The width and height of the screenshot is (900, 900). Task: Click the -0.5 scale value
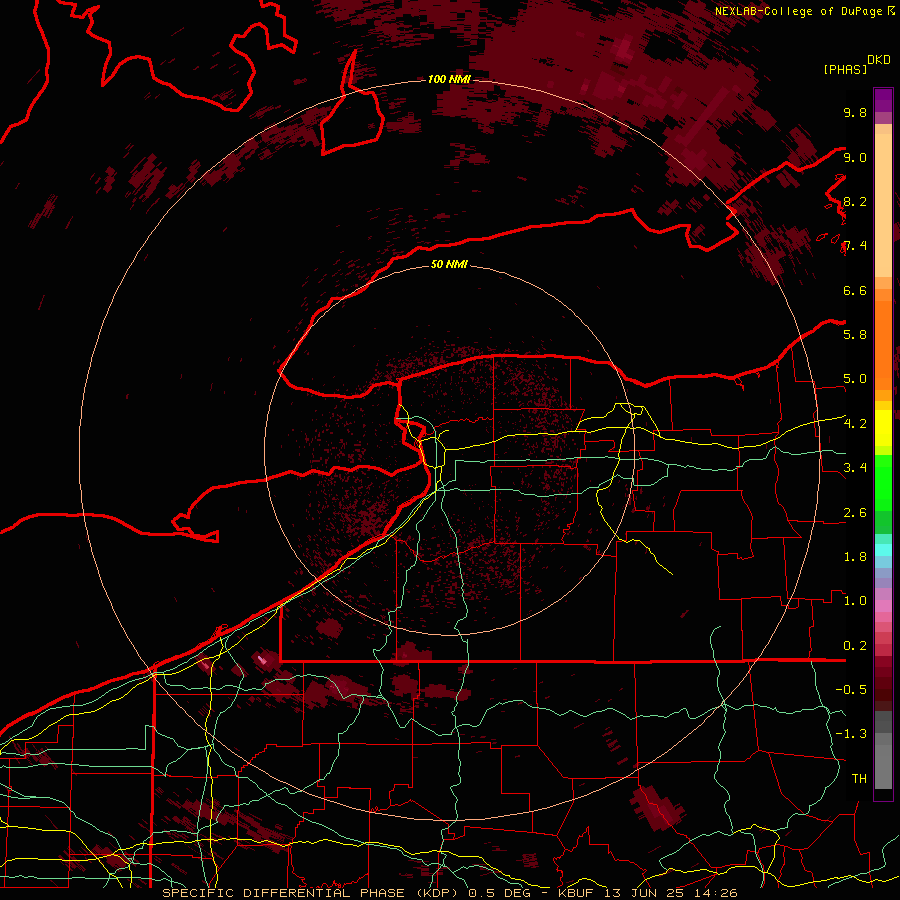[851, 689]
